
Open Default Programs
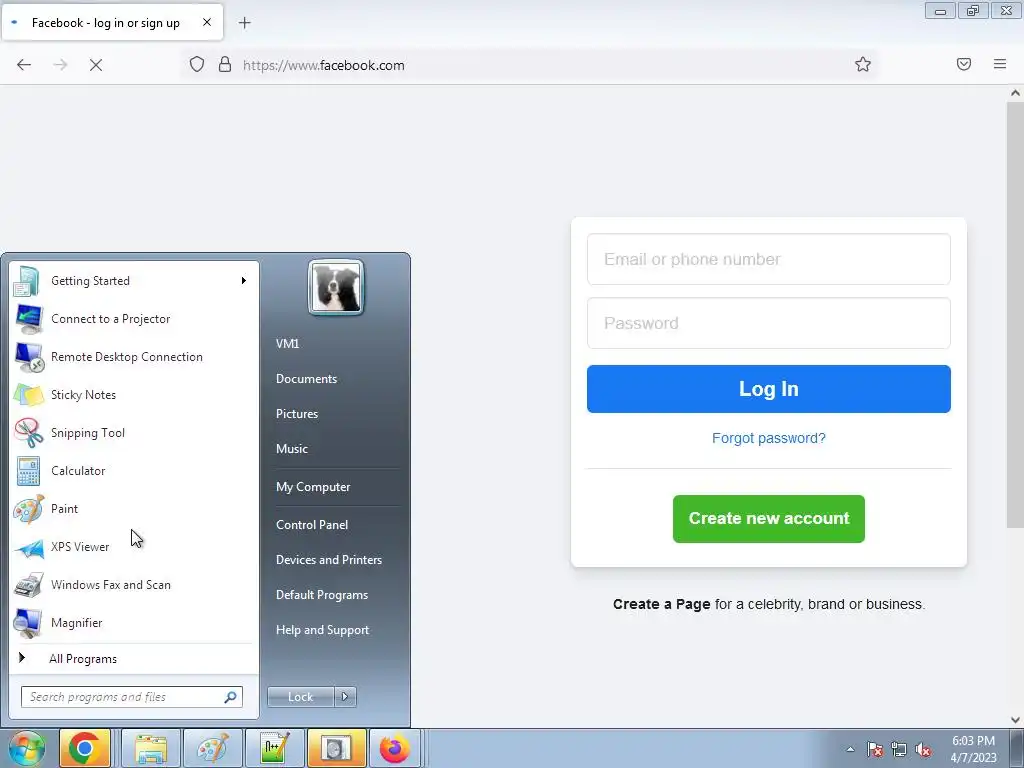[321, 595]
